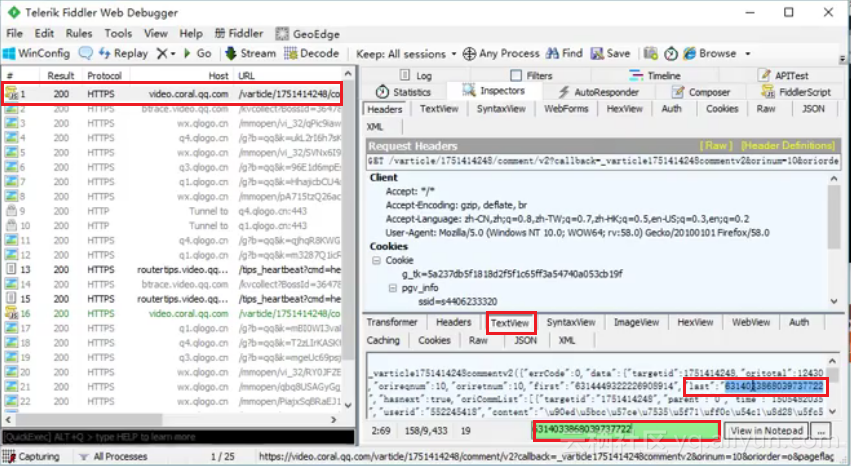Replay the selected session
This screenshot has height=466, width=851.
(x=123, y=53)
